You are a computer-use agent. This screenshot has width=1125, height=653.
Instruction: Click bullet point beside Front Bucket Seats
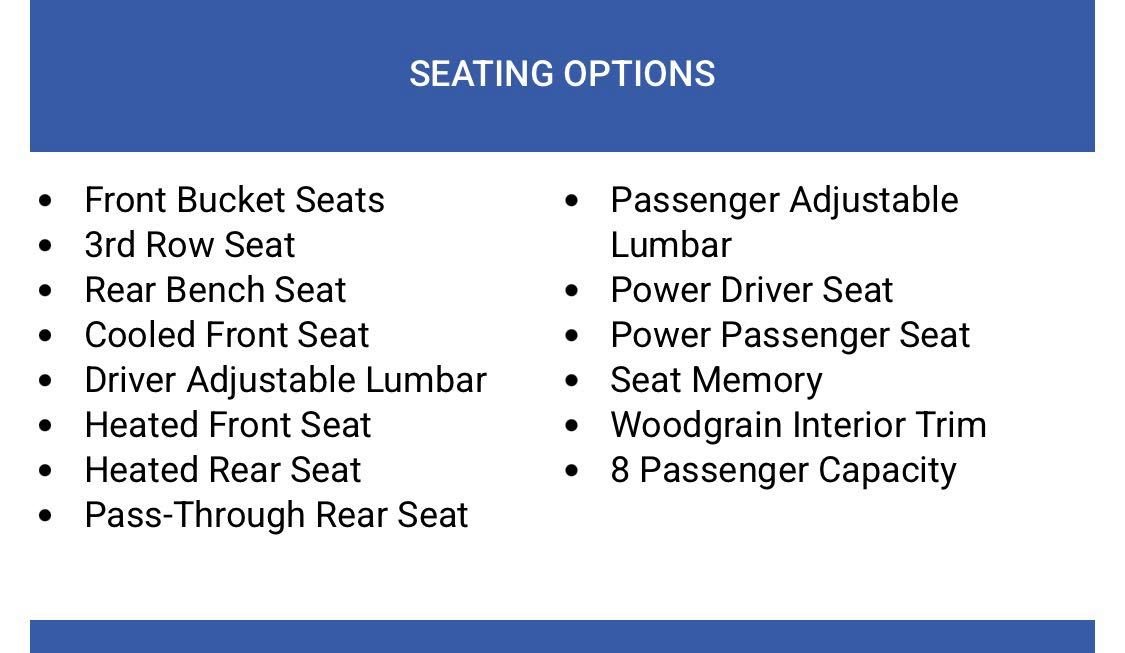pos(45,201)
